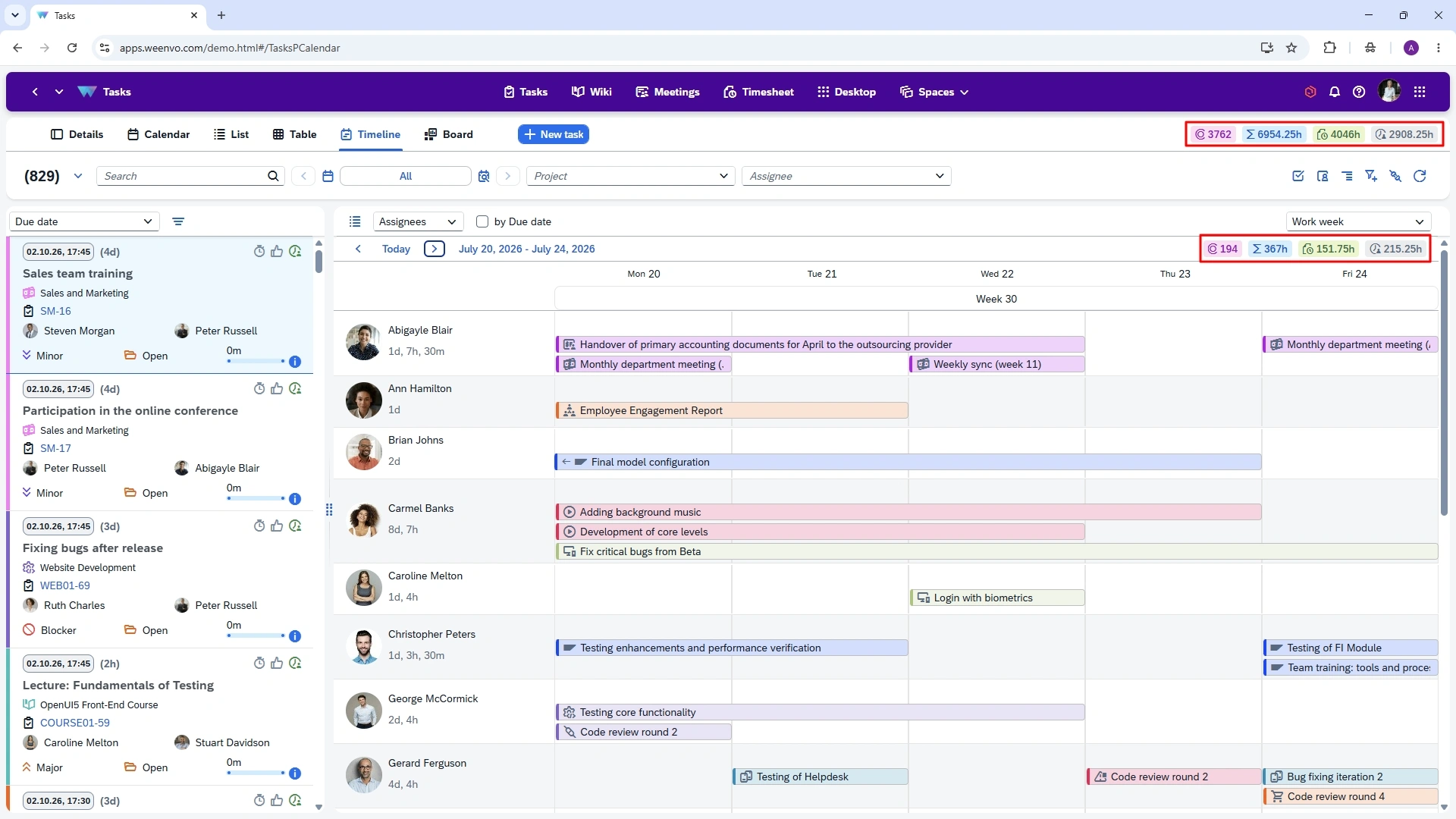This screenshot has width=1456, height=819.
Task: Click the lines icon in the filter toolbar
Action: [x=1347, y=176]
